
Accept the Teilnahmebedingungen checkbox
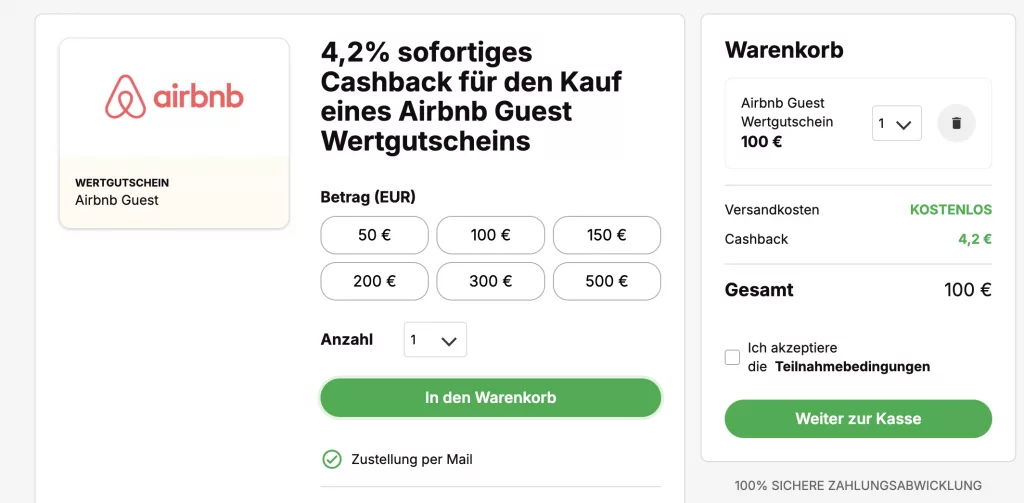click(x=733, y=357)
